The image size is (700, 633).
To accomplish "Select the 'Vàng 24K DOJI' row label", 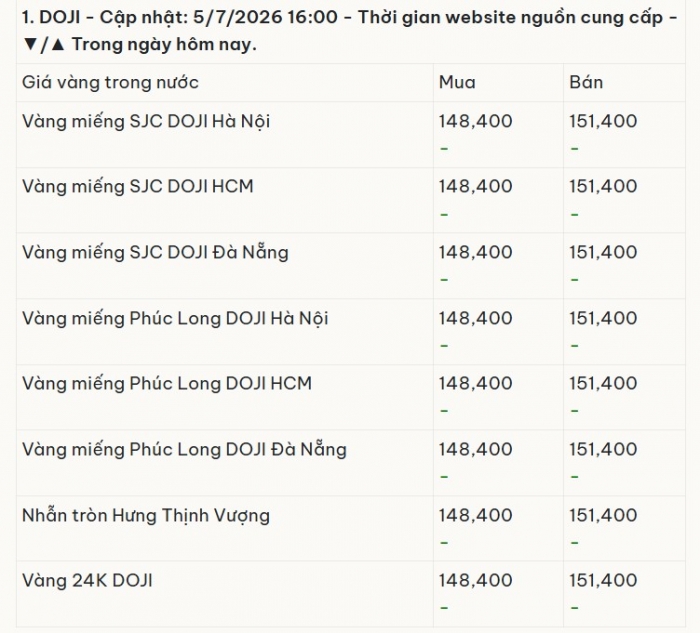I will click(x=88, y=581).
